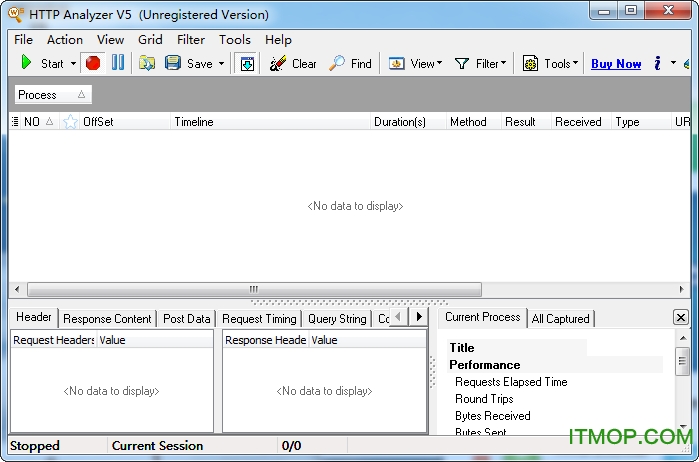The width and height of the screenshot is (699, 462).
Task: Switch to the Header tab
Action: 34,317
